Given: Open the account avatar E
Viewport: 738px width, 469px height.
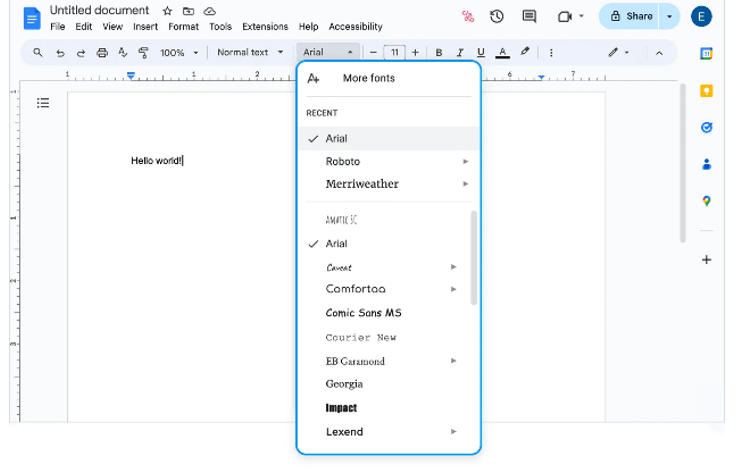Looking at the screenshot, I should click(x=701, y=17).
